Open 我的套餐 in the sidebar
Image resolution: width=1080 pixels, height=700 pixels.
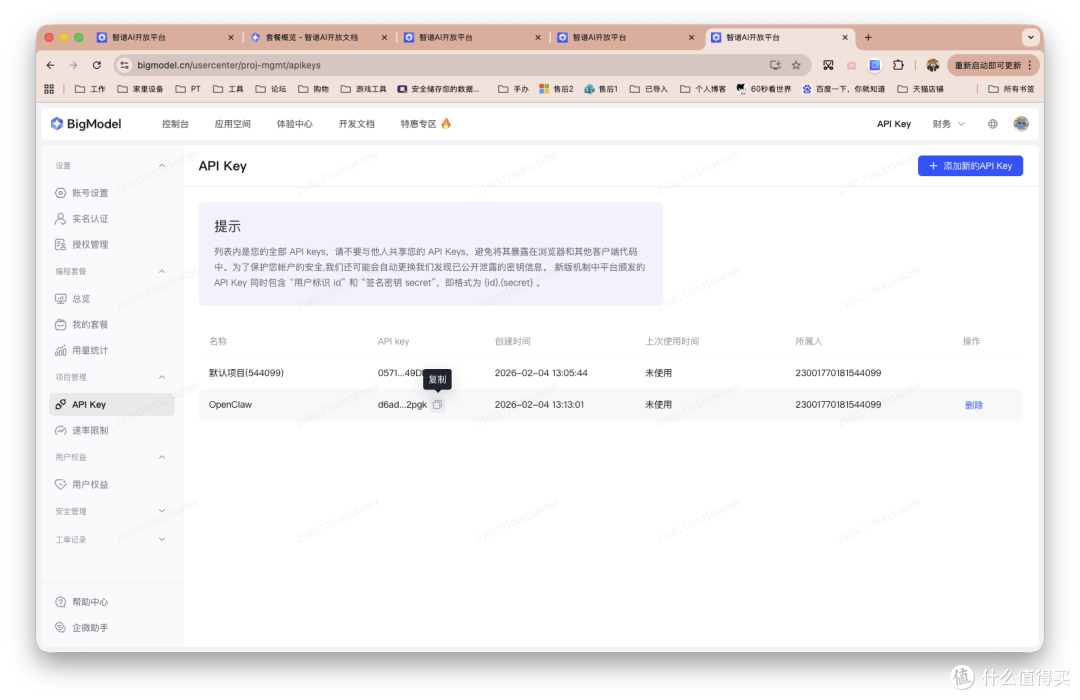coord(81,325)
